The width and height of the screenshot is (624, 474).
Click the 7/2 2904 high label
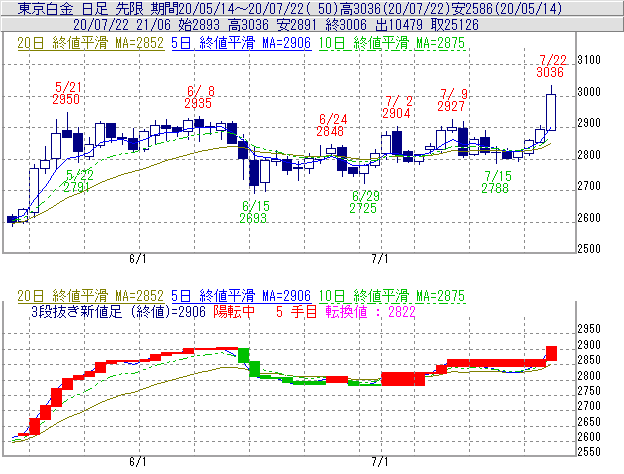coord(397,107)
